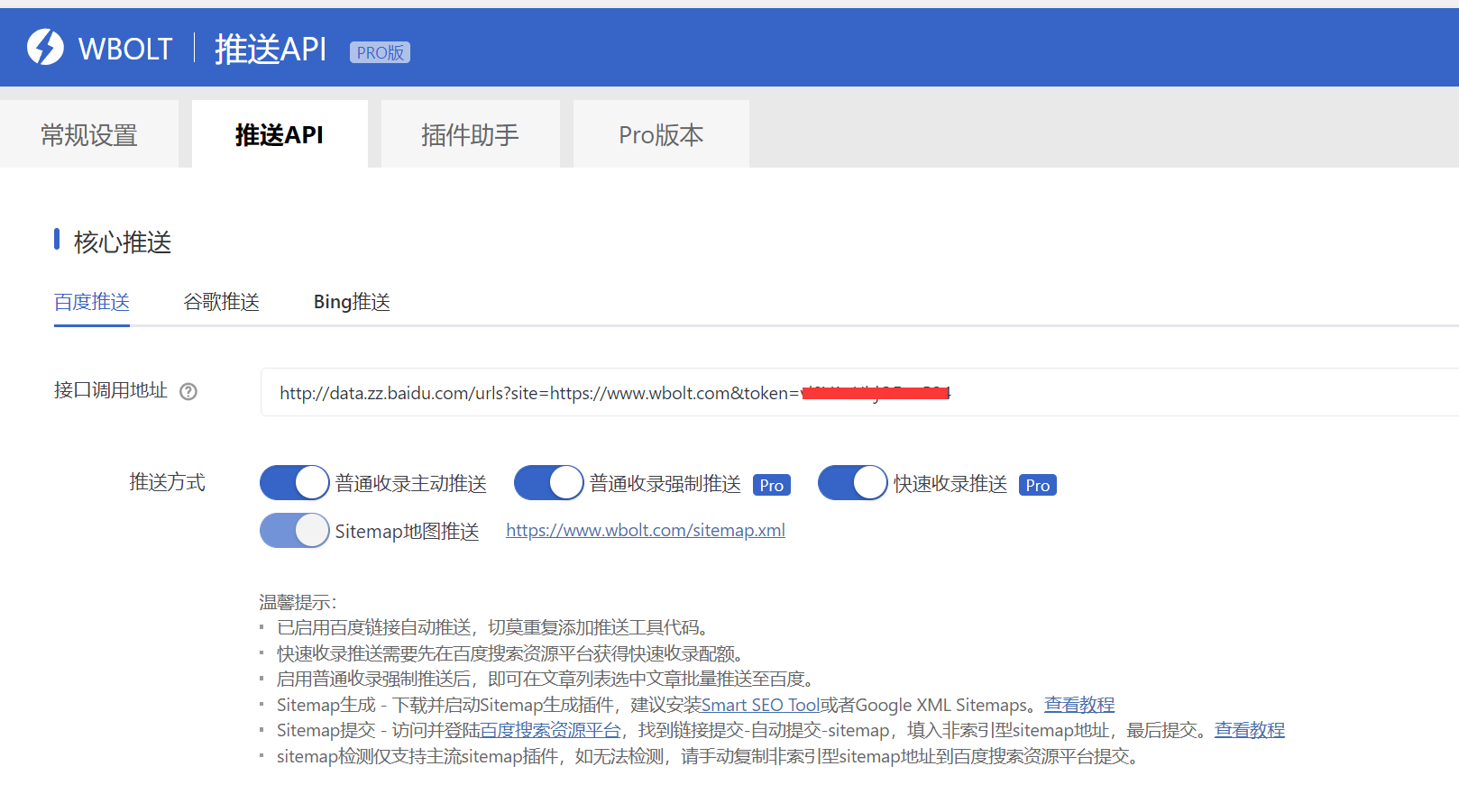This screenshot has height=812, width=1459.
Task: Select the 谷歌推送 sub-tab
Action: (220, 301)
